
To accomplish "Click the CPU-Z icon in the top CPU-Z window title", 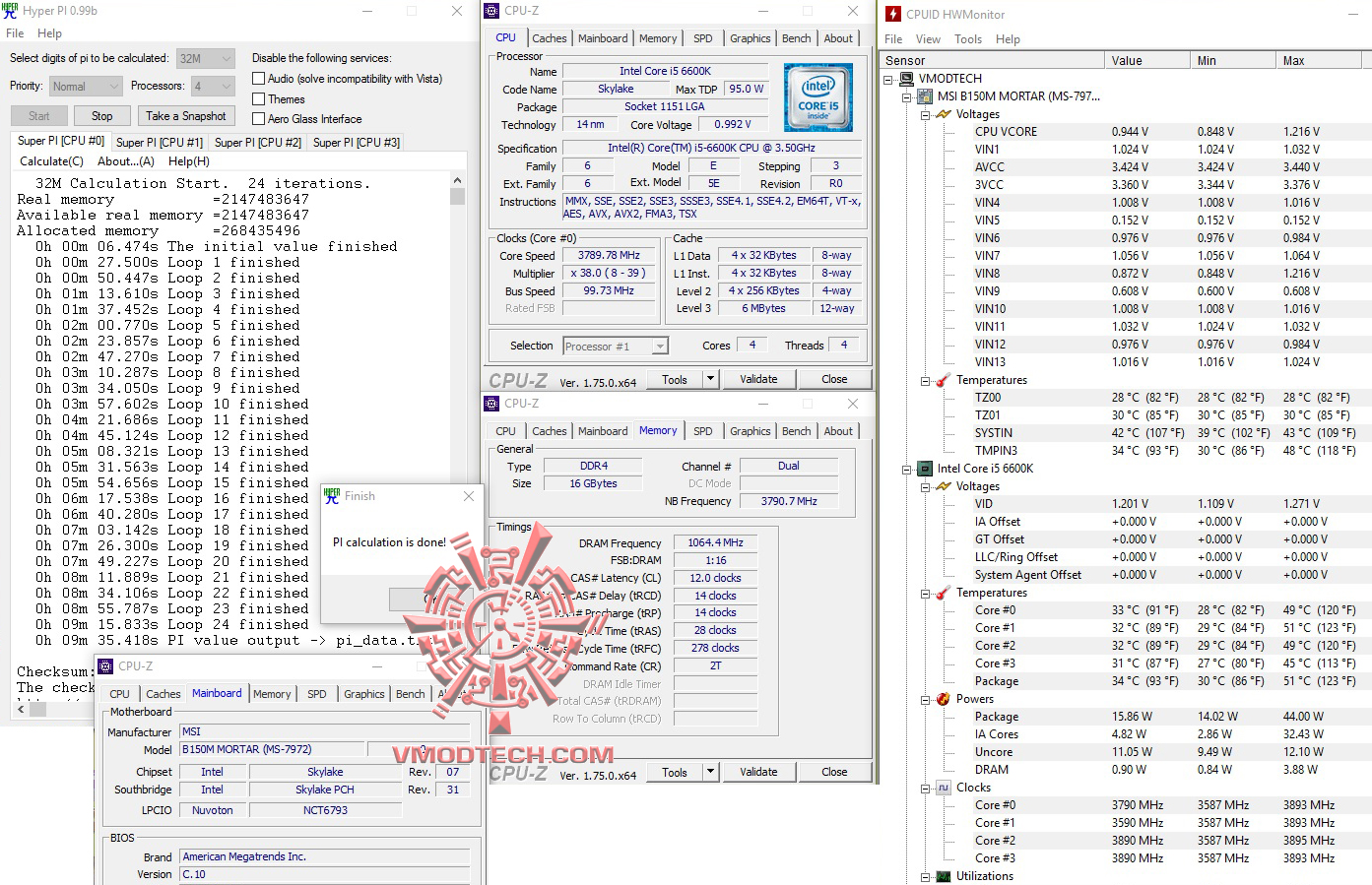I will pos(492,11).
